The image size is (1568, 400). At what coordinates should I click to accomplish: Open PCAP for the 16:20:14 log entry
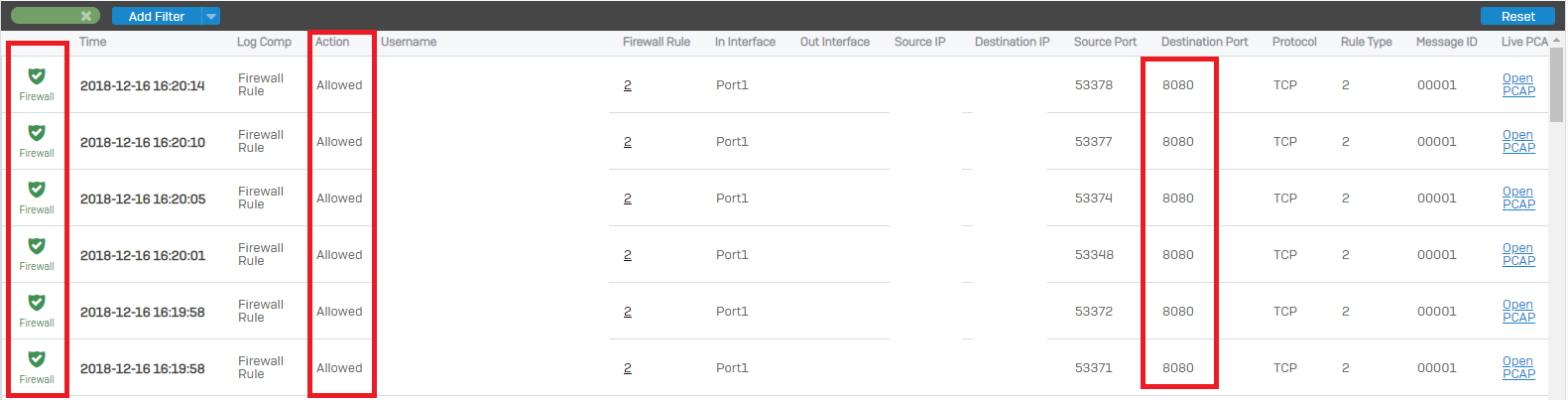[1518, 84]
